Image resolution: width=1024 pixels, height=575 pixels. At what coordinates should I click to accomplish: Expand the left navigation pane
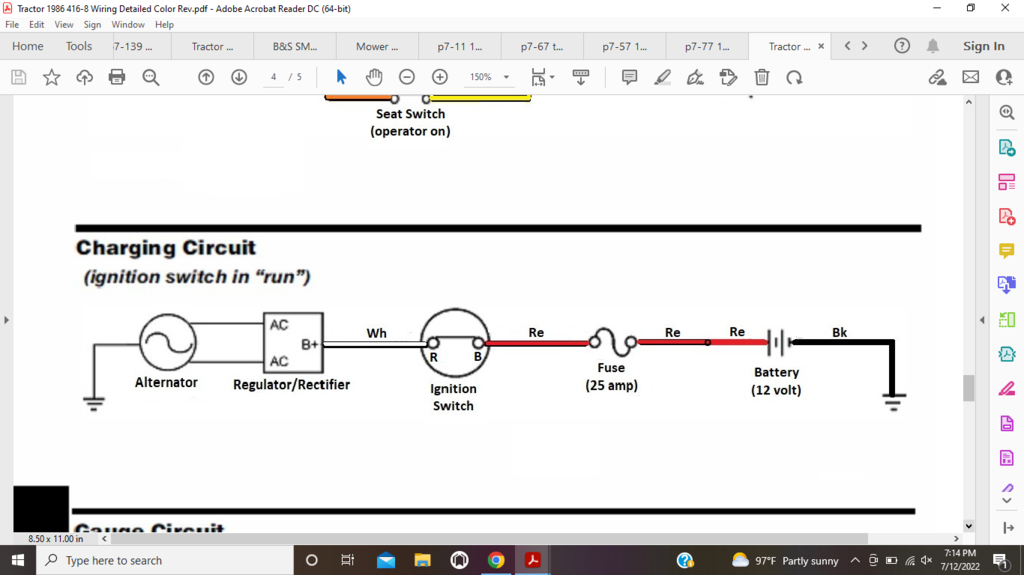click(6, 320)
